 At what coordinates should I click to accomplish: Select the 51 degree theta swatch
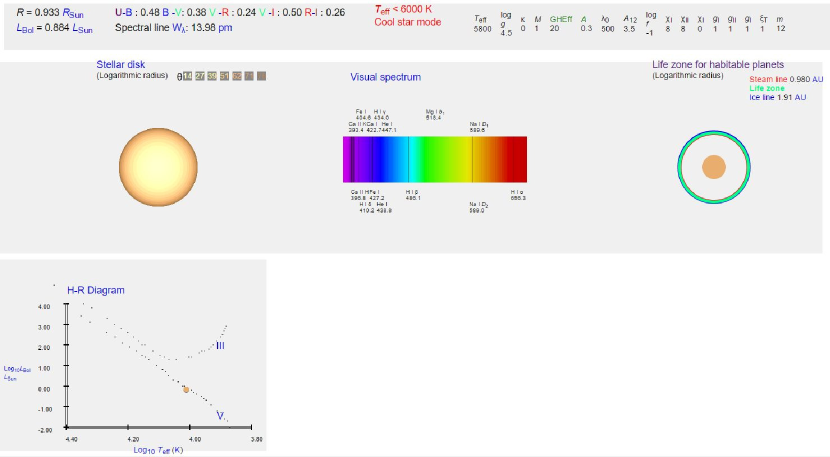(224, 76)
